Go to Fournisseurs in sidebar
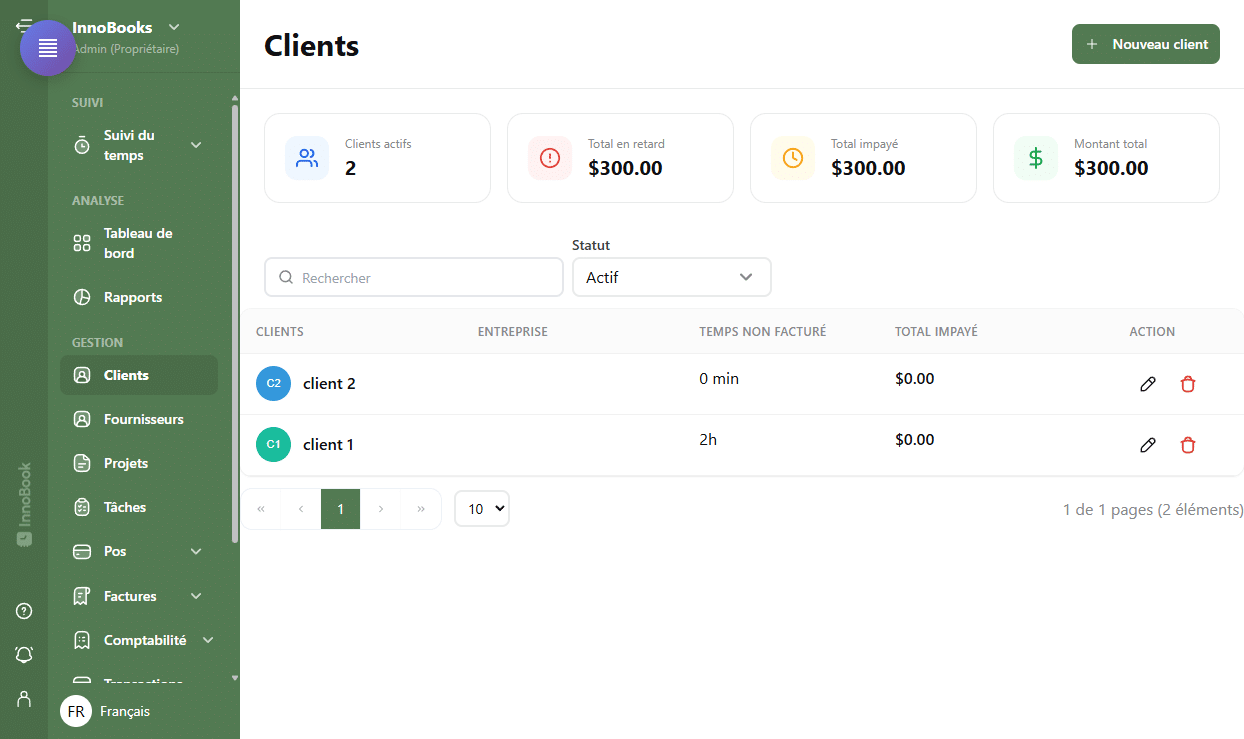This screenshot has width=1244, height=739. click(x=139, y=419)
